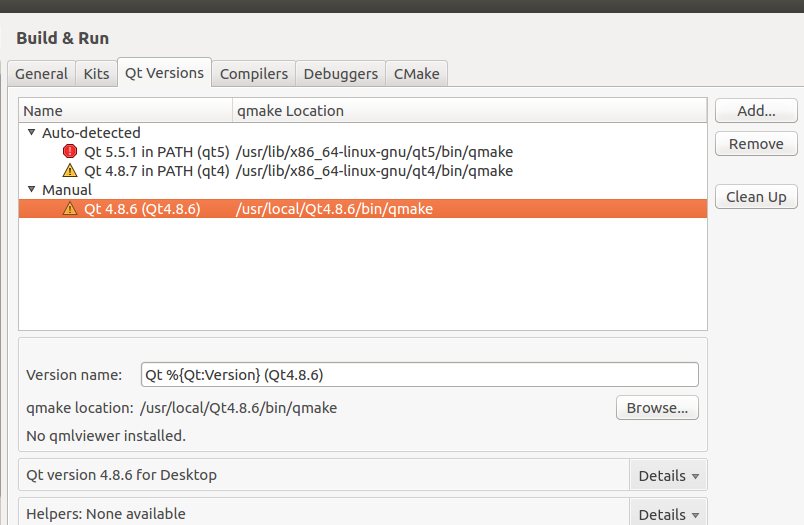Click the red error icon on Qt 5.5.1
Viewport: 804px width, 525px height.
[x=70, y=151]
